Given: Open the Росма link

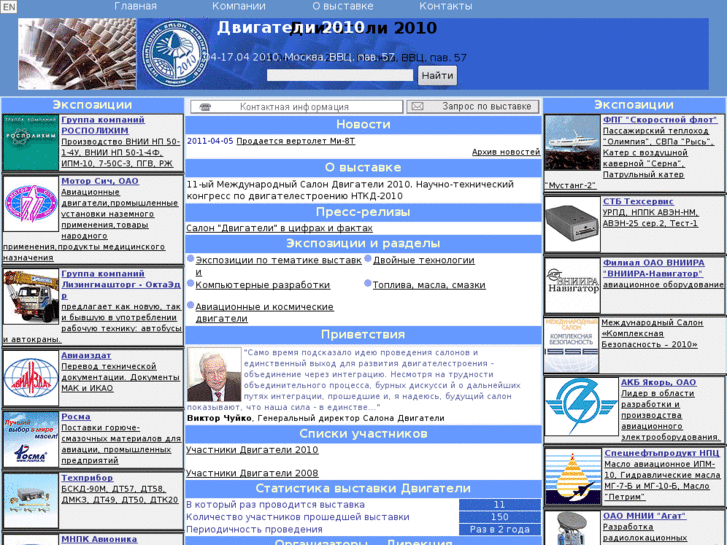Looking at the screenshot, I should [76, 417].
